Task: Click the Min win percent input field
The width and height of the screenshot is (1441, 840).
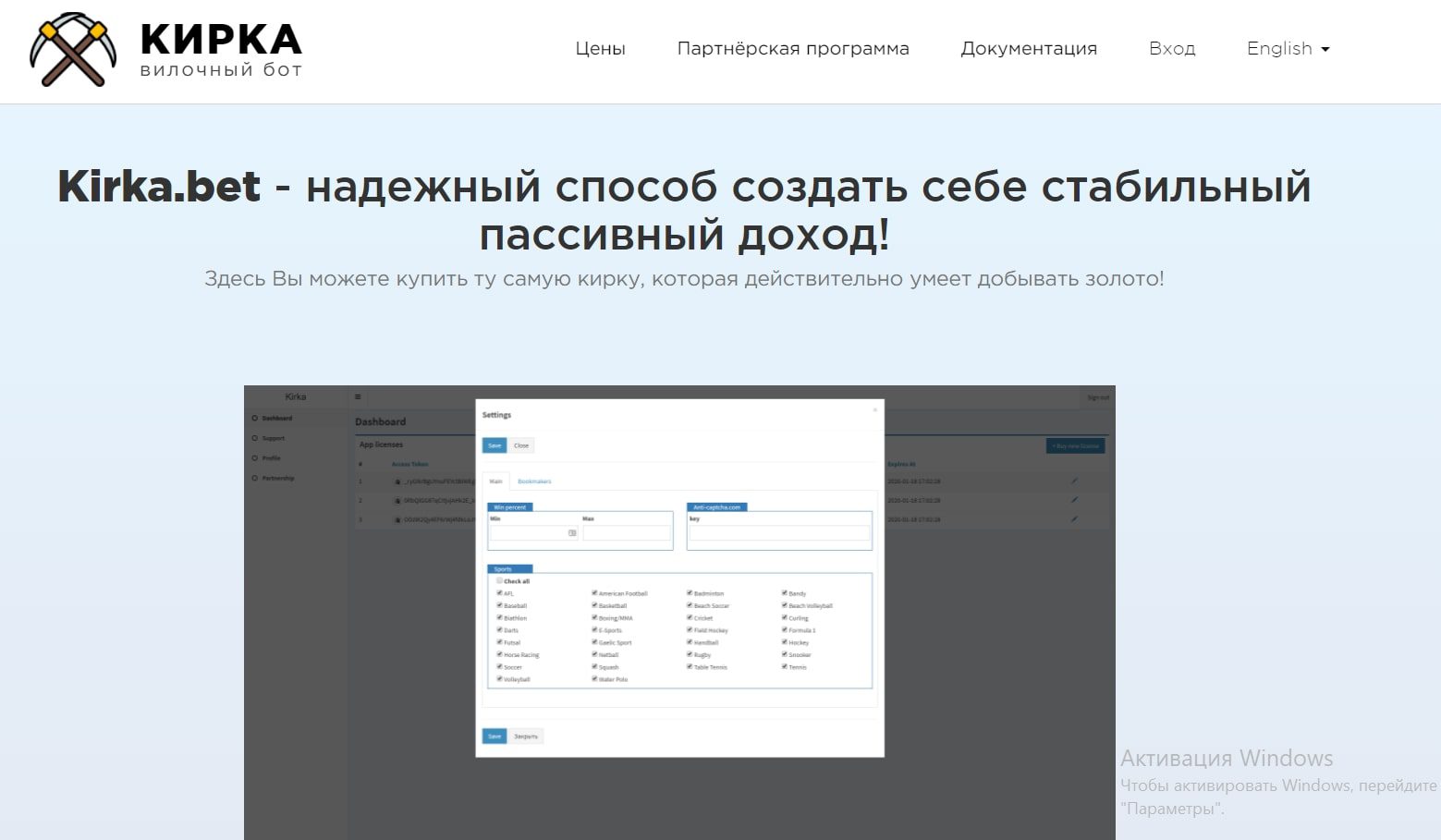Action: point(534,533)
